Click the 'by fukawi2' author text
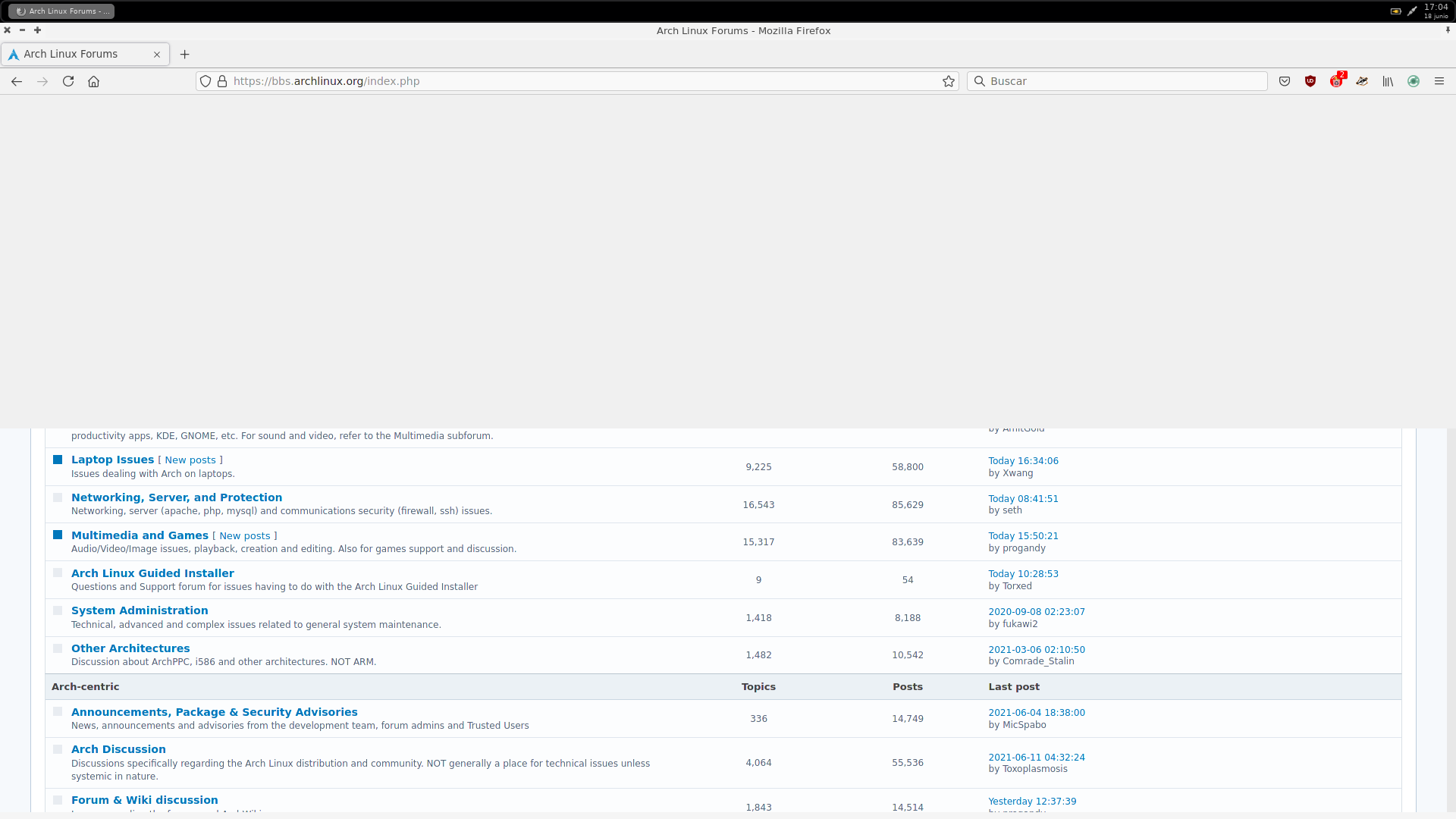This screenshot has width=1456, height=819. (1013, 624)
